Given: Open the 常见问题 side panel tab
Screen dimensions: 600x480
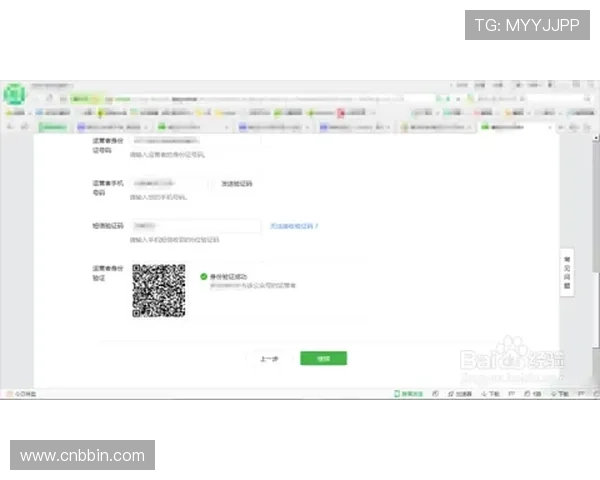Looking at the screenshot, I should pos(567,273).
